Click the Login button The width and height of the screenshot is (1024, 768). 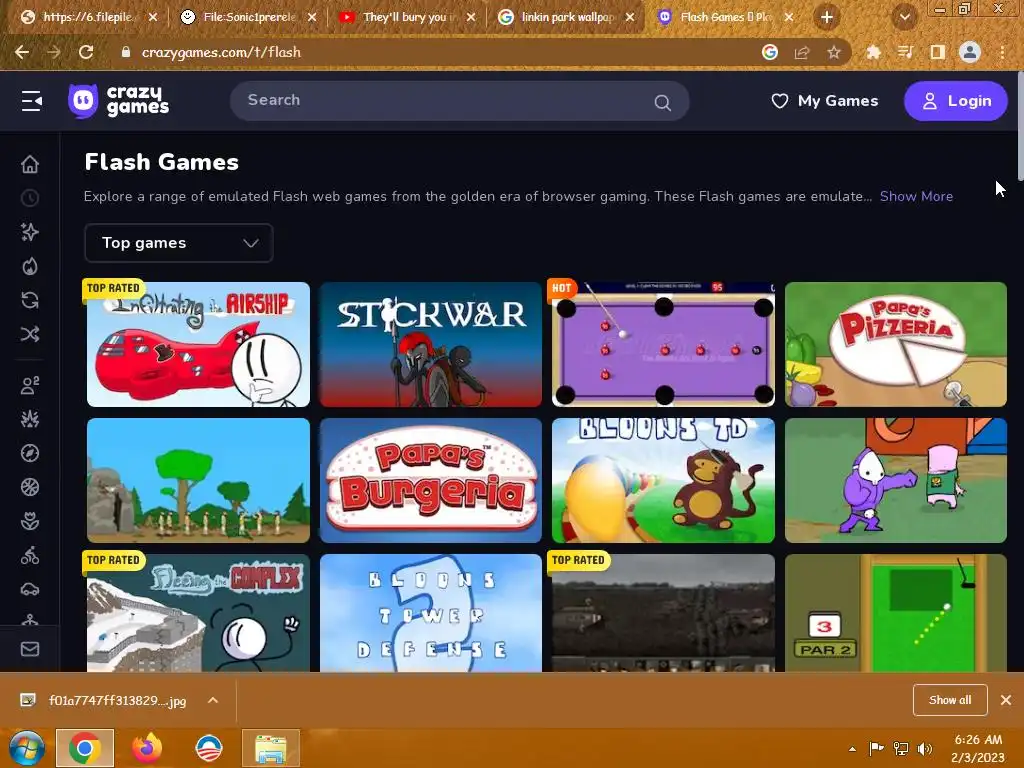(x=955, y=101)
